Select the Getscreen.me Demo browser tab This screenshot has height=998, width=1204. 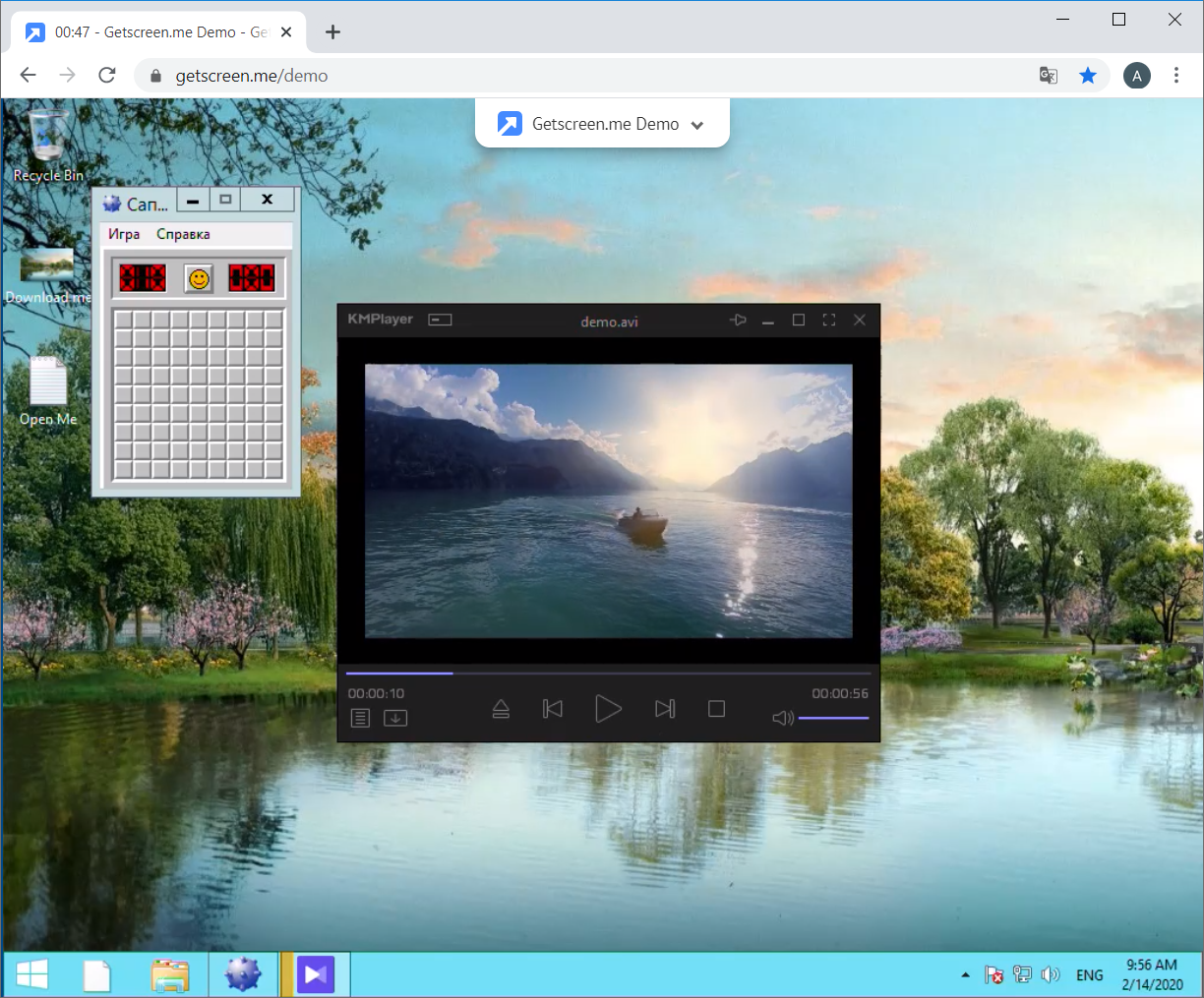159,32
